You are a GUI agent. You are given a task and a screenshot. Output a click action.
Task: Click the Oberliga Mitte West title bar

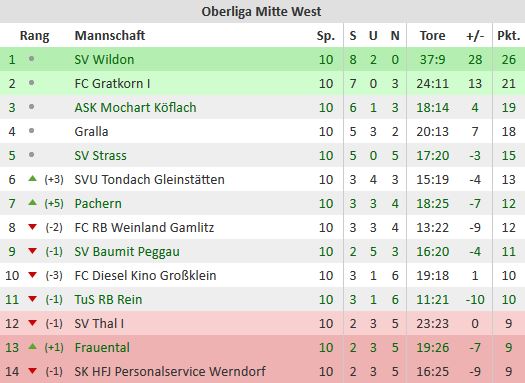262,11
